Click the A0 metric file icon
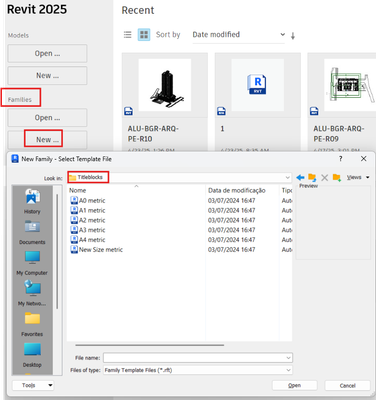 [74, 200]
